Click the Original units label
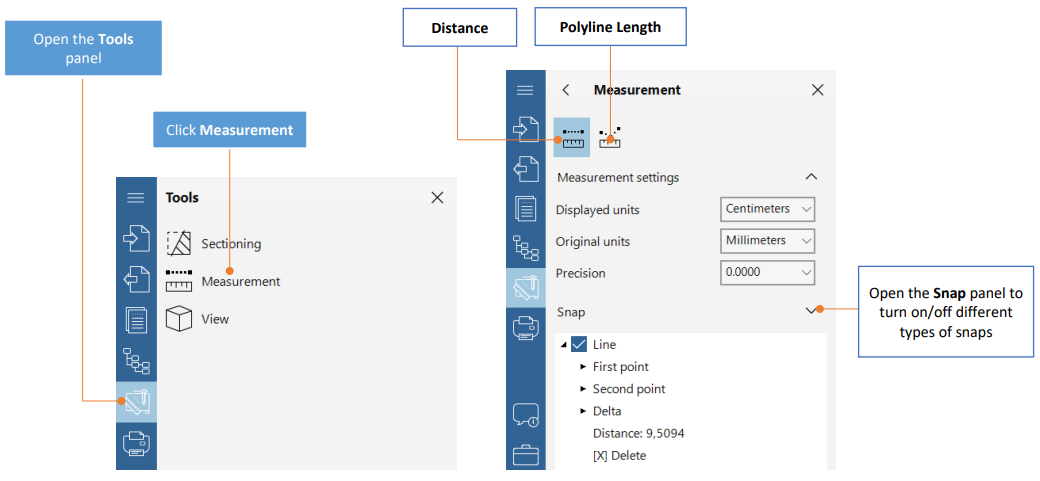1040x481 pixels. tap(593, 241)
